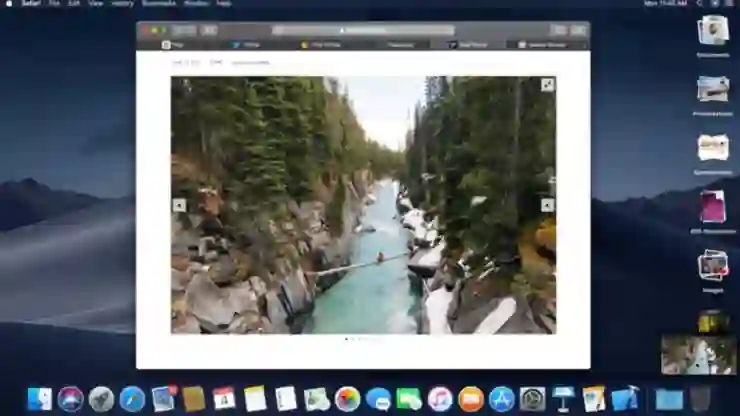Open the Trash in the Dock
The image size is (740, 416).
coord(700,399)
